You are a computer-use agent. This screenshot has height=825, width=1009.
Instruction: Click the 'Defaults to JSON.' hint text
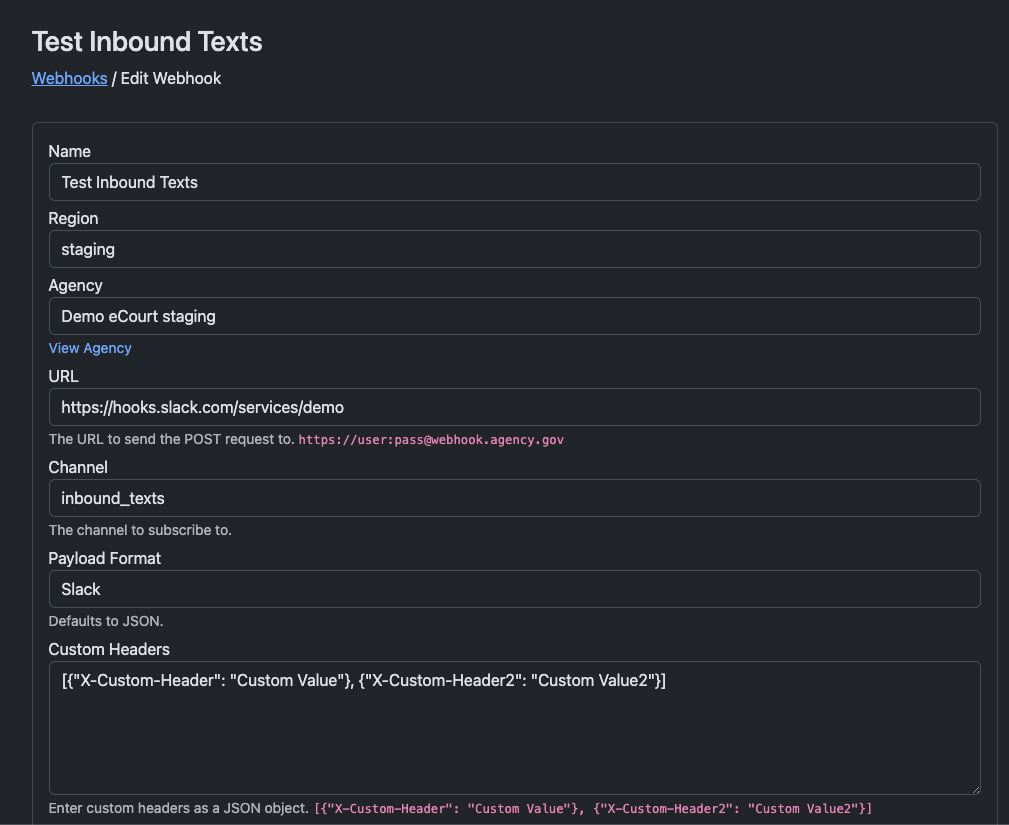coord(106,621)
